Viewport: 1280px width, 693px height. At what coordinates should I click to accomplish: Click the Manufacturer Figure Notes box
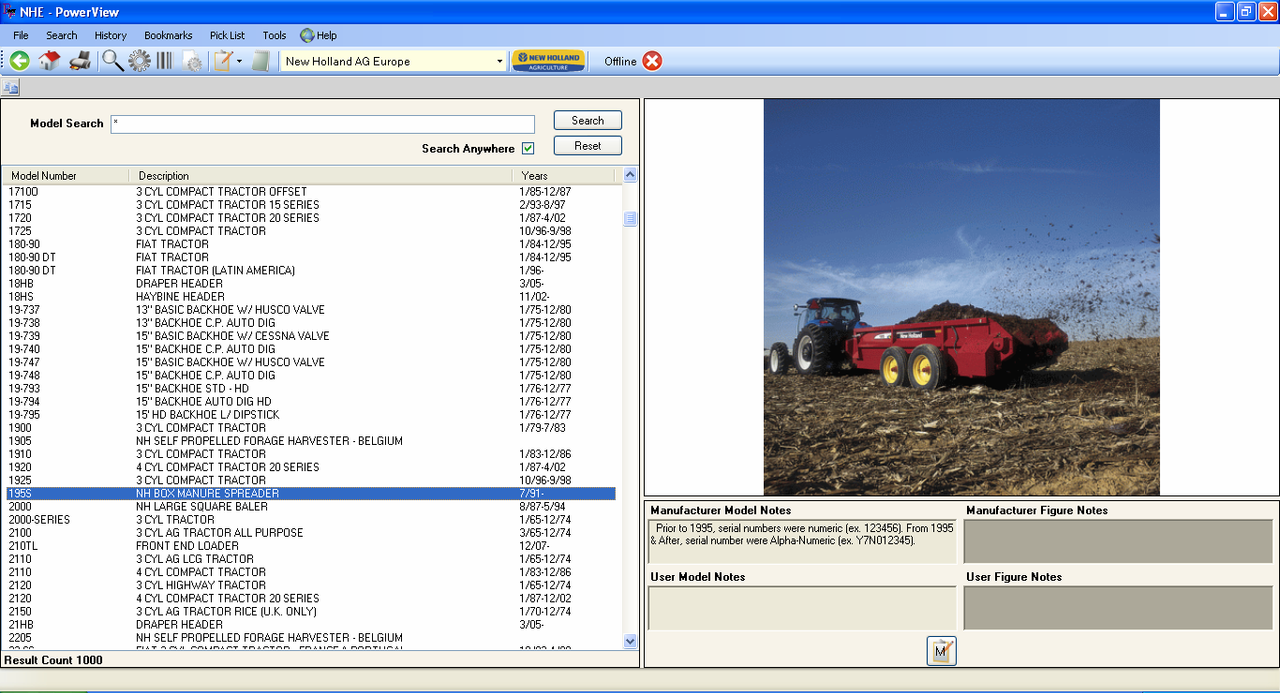click(x=1118, y=541)
